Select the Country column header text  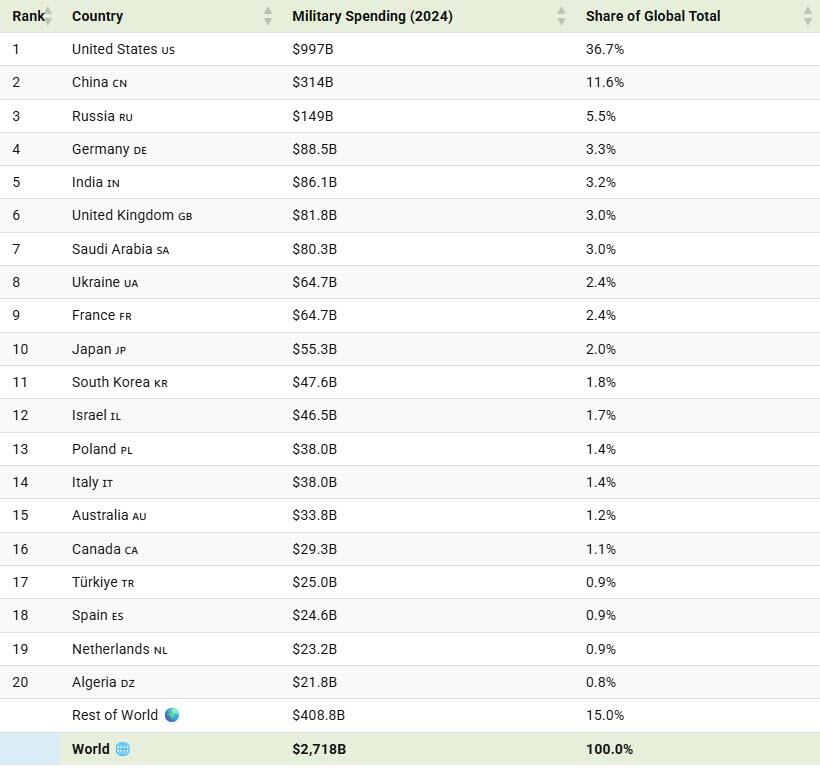coord(97,16)
